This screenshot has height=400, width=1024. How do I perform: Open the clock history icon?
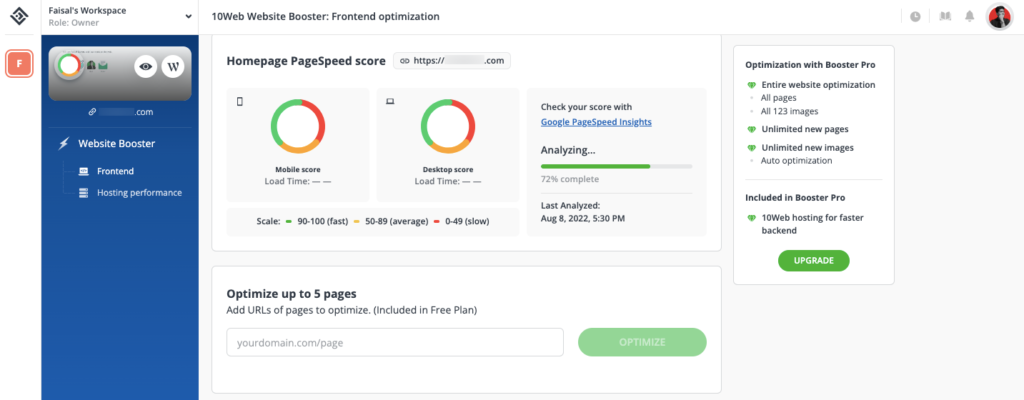[x=915, y=17]
